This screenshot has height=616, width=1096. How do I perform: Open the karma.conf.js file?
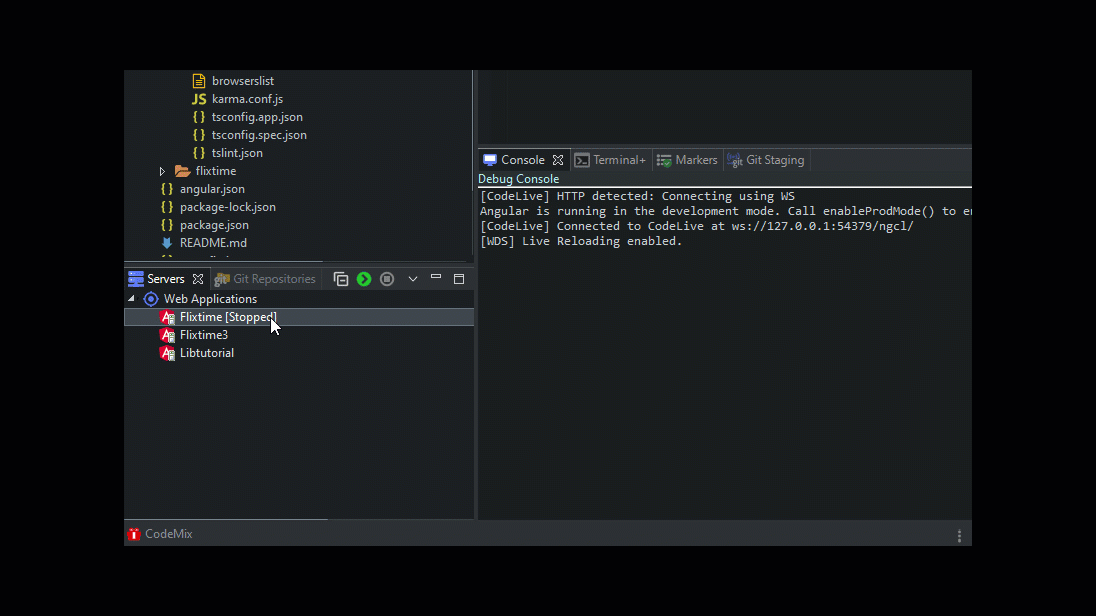[x=246, y=99]
